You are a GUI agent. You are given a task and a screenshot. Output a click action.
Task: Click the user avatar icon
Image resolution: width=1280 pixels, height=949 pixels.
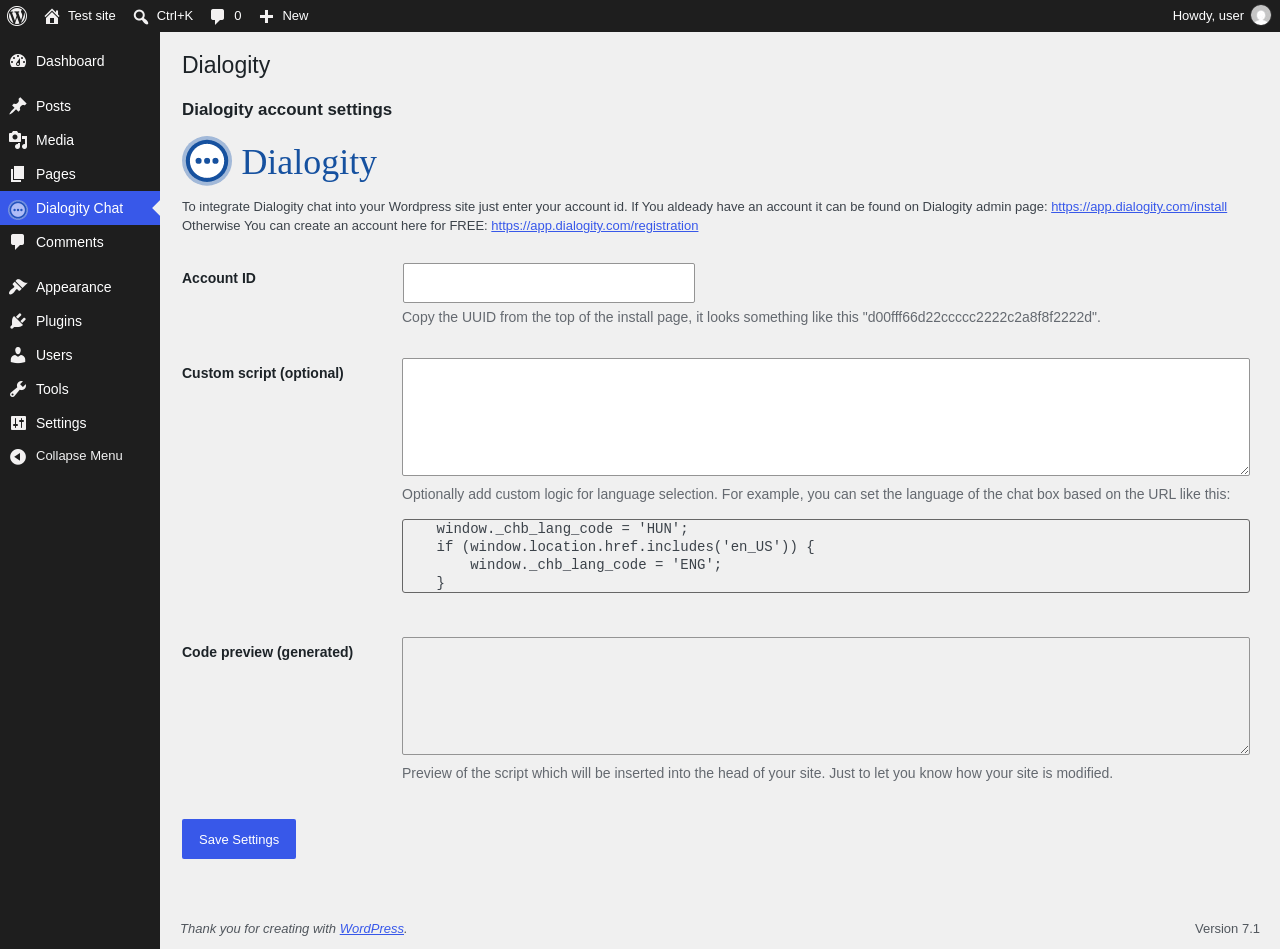pyautogui.click(x=1261, y=16)
